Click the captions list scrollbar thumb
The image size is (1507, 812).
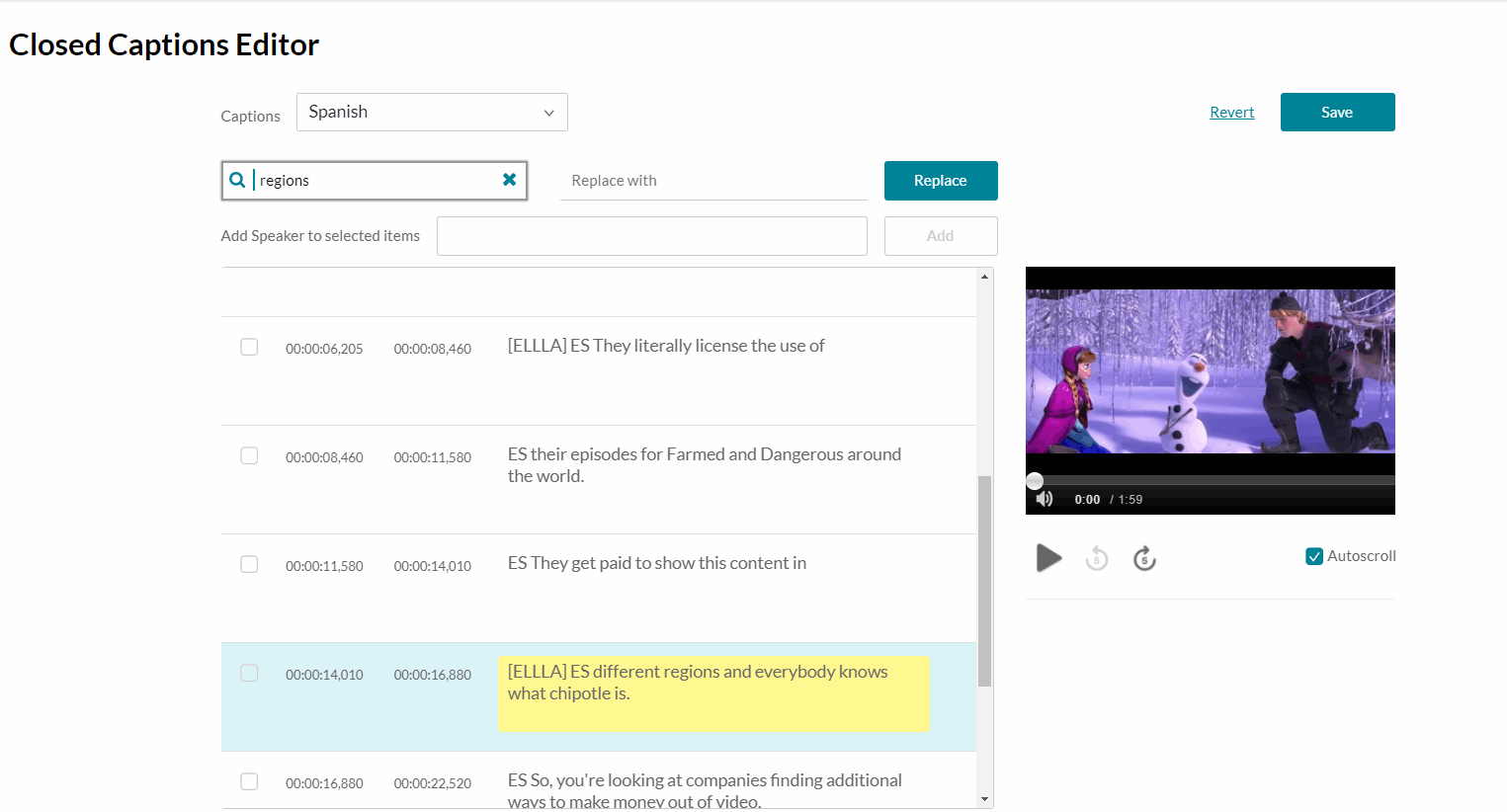[x=984, y=581]
